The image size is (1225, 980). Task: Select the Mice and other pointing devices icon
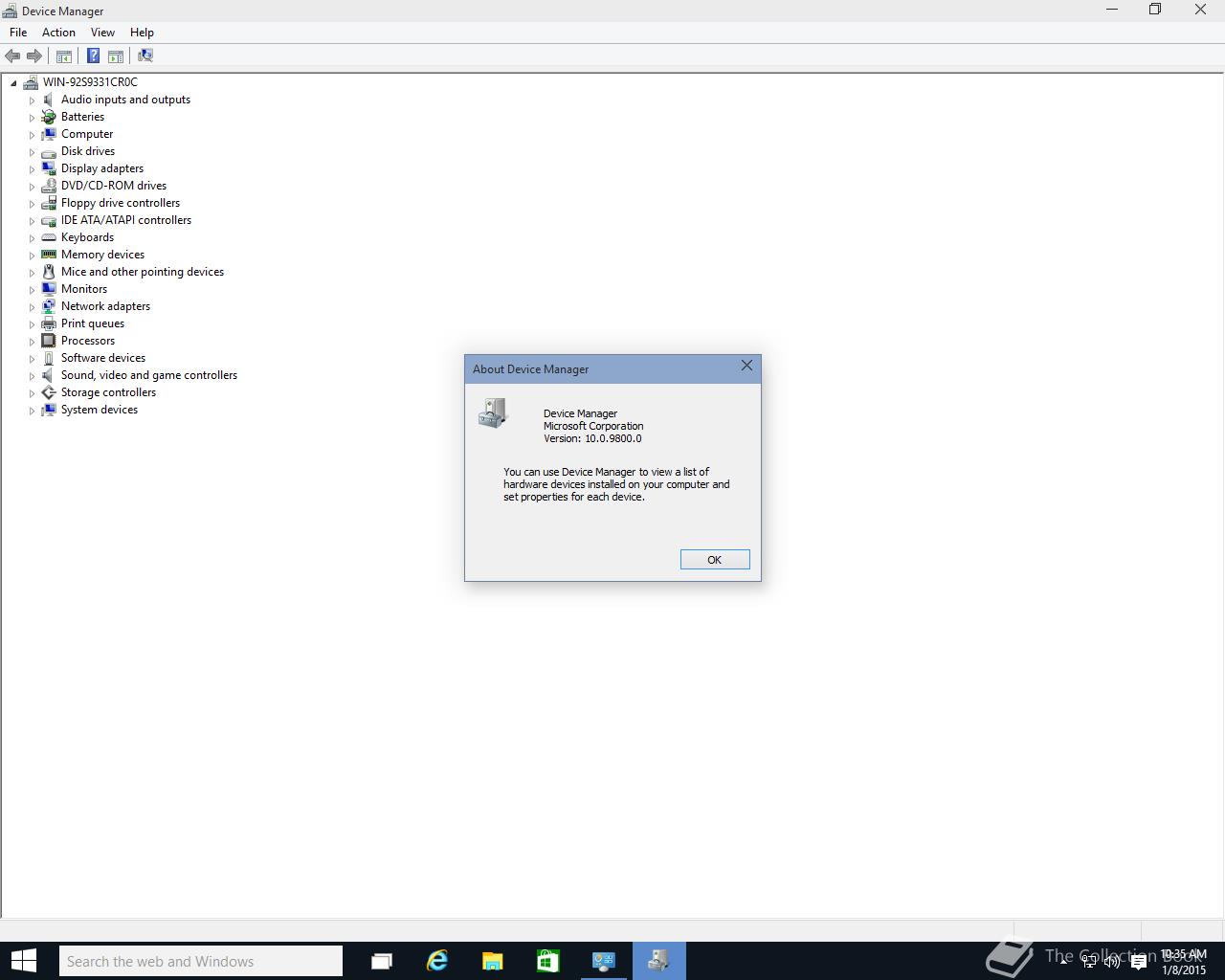coord(49,272)
